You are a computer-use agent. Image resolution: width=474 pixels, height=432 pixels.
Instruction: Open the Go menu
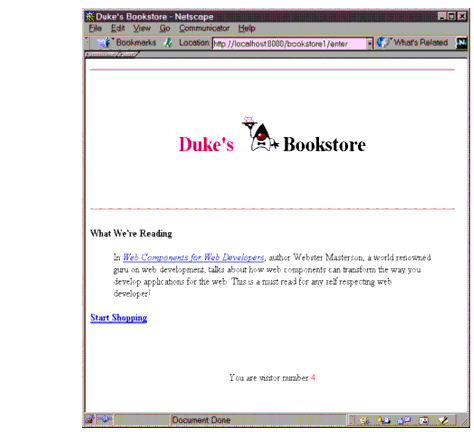click(165, 28)
